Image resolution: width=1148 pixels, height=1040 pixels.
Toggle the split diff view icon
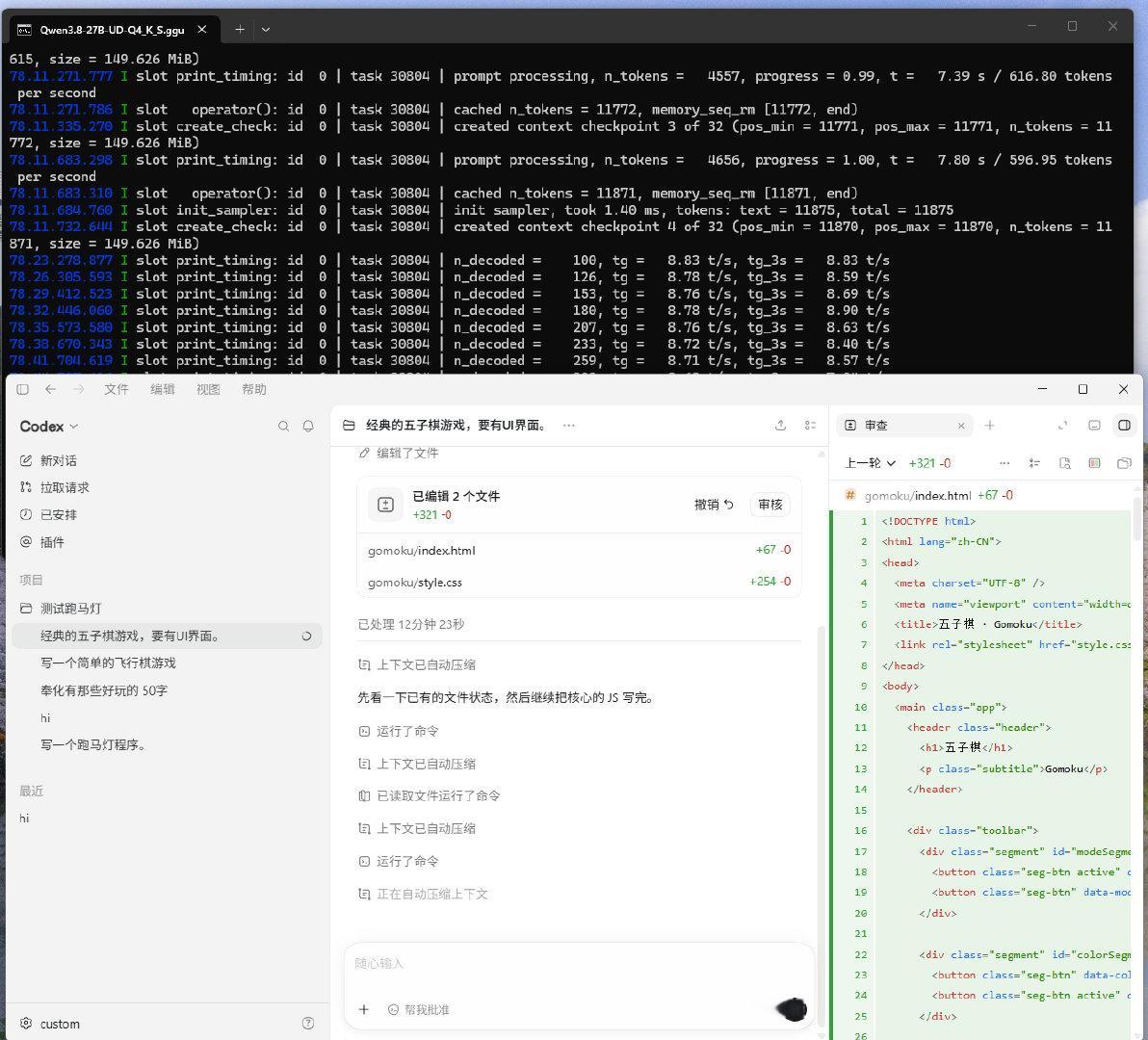(1095, 463)
